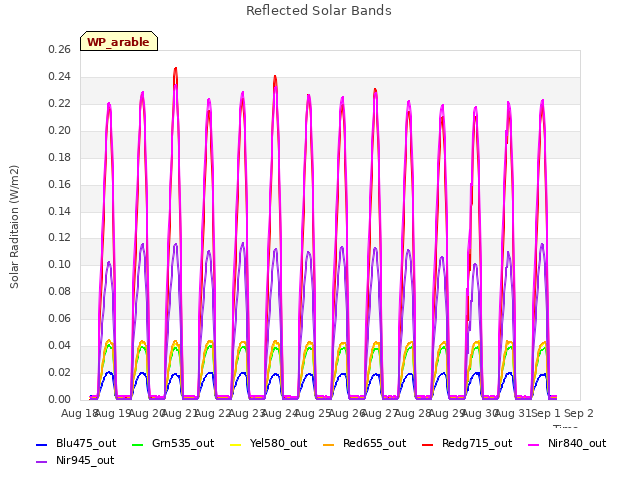Click the Nir945_out legend label
Viewport: 640px width, 480px height.
85,460
